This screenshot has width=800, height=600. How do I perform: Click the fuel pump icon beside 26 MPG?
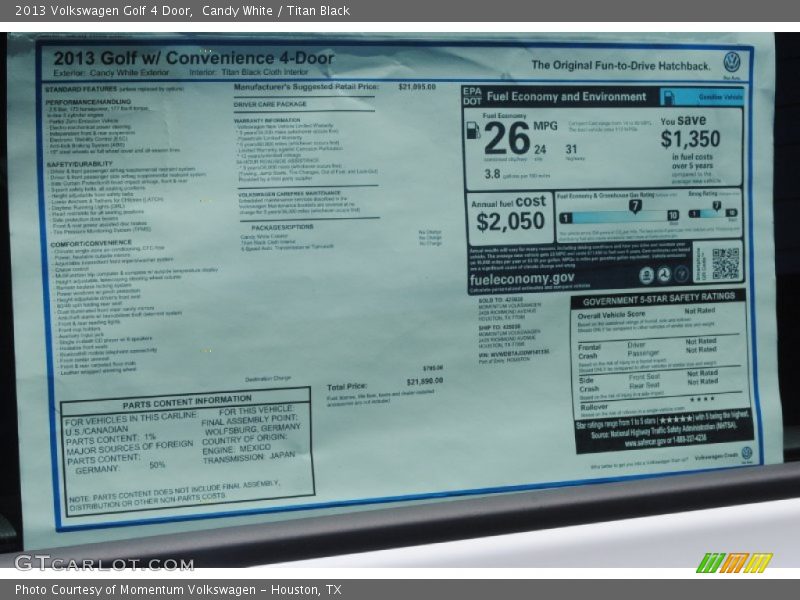click(473, 131)
